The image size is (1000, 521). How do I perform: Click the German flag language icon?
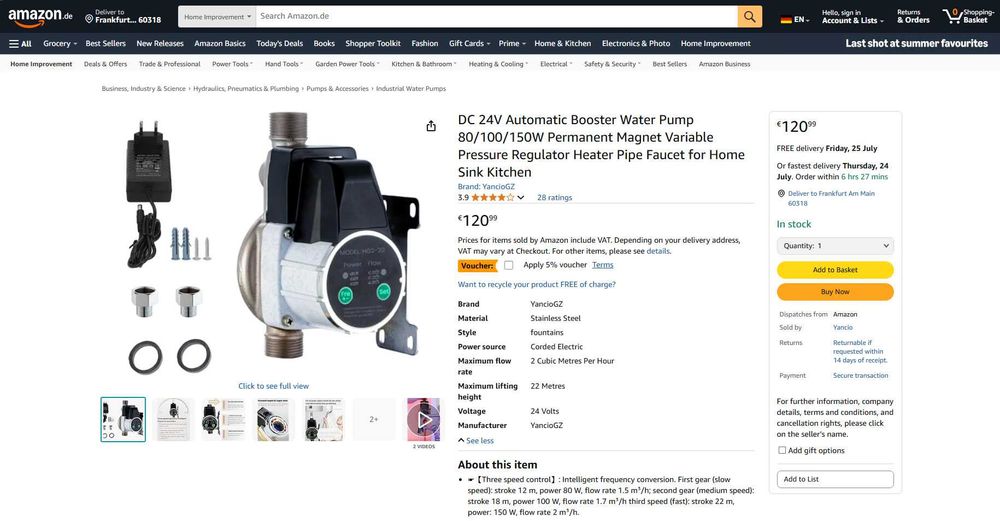(786, 20)
